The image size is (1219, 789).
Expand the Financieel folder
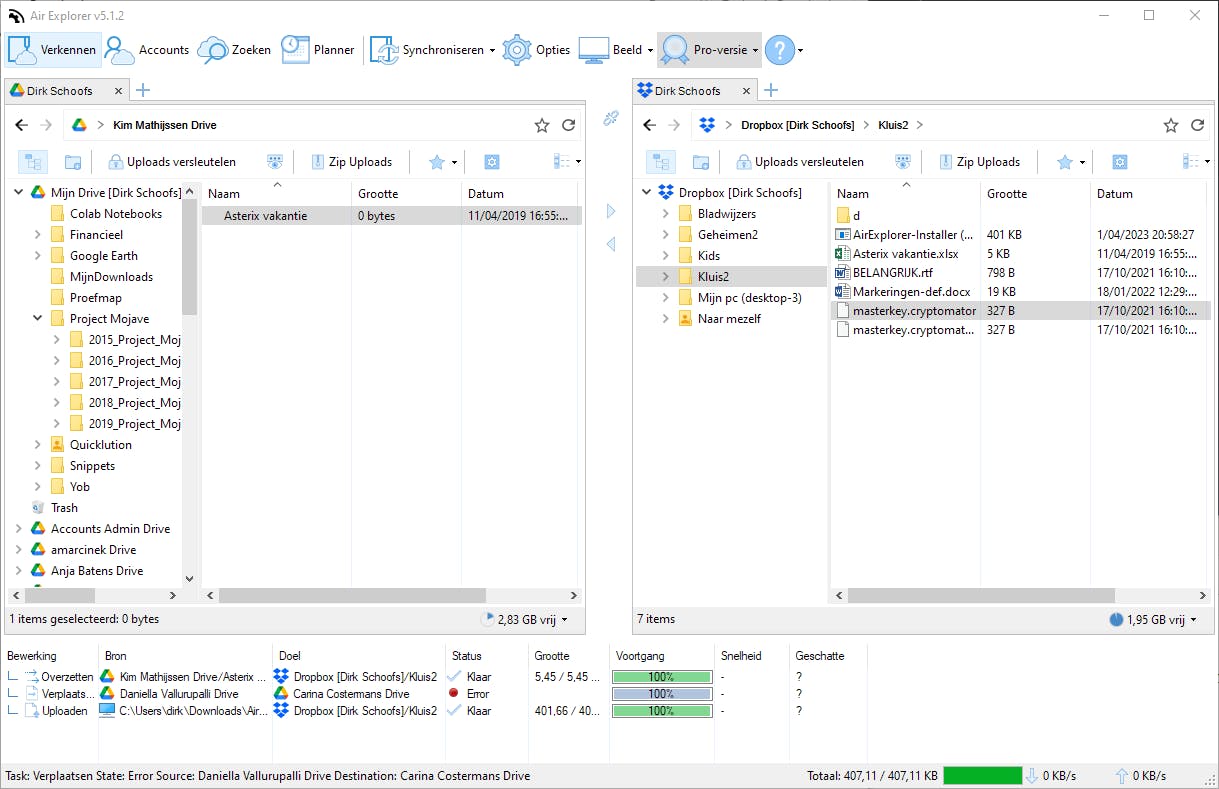point(37,234)
